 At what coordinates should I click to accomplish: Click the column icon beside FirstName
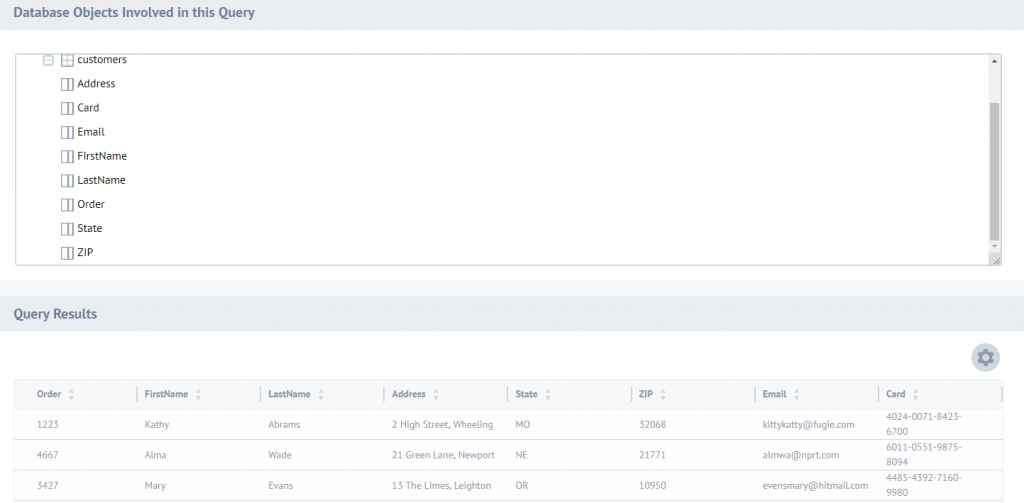67,157
